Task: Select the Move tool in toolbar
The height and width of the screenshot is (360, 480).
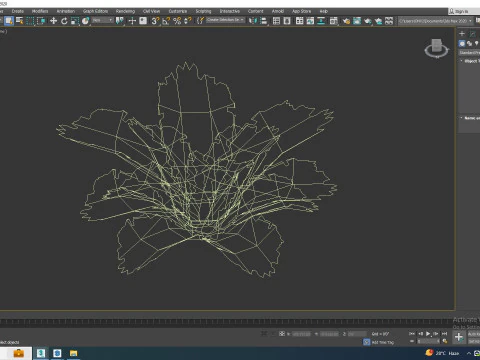Action: tap(53, 21)
